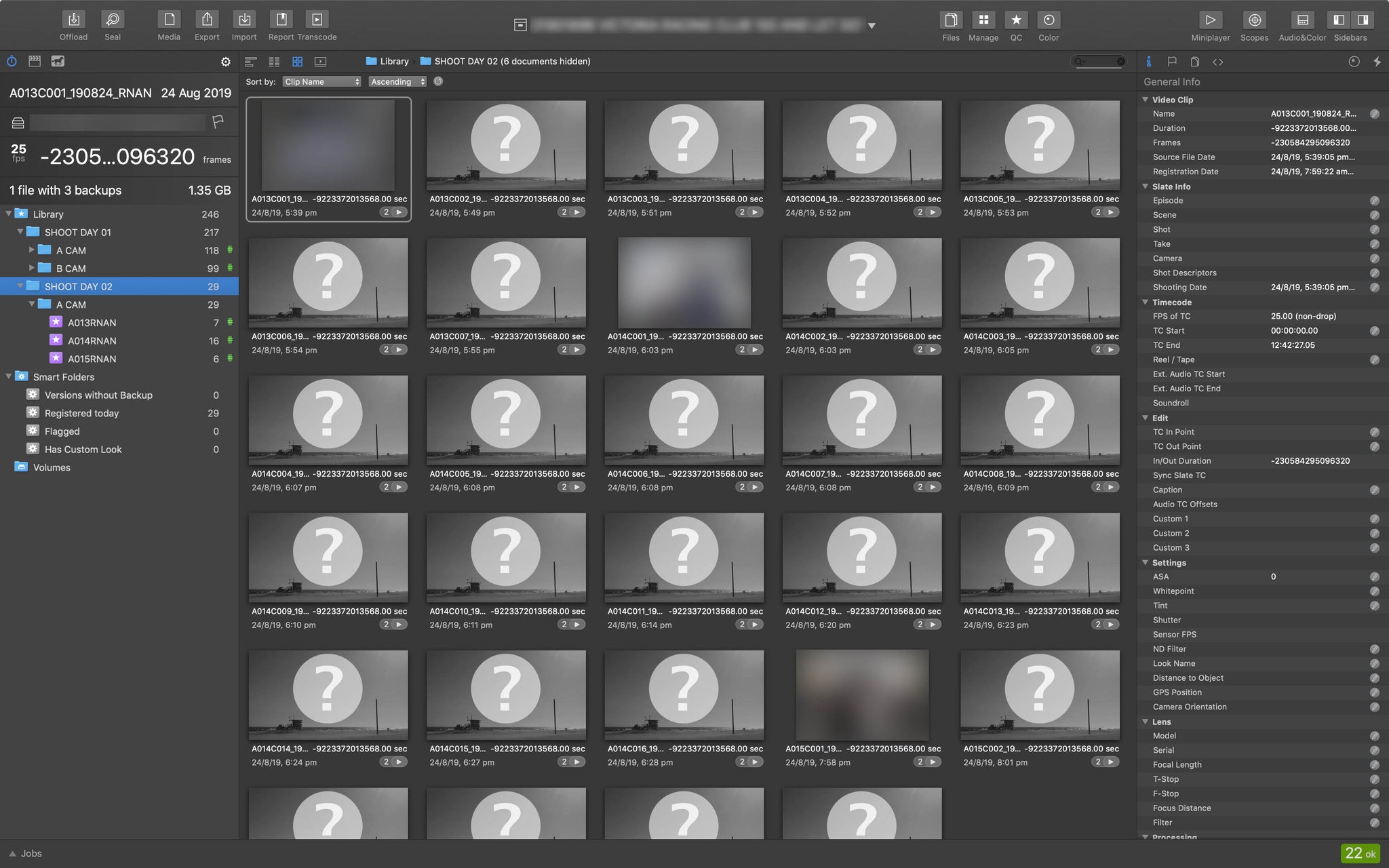Open the Seal tool
Viewport: 1389px width, 868px height.
(x=113, y=20)
